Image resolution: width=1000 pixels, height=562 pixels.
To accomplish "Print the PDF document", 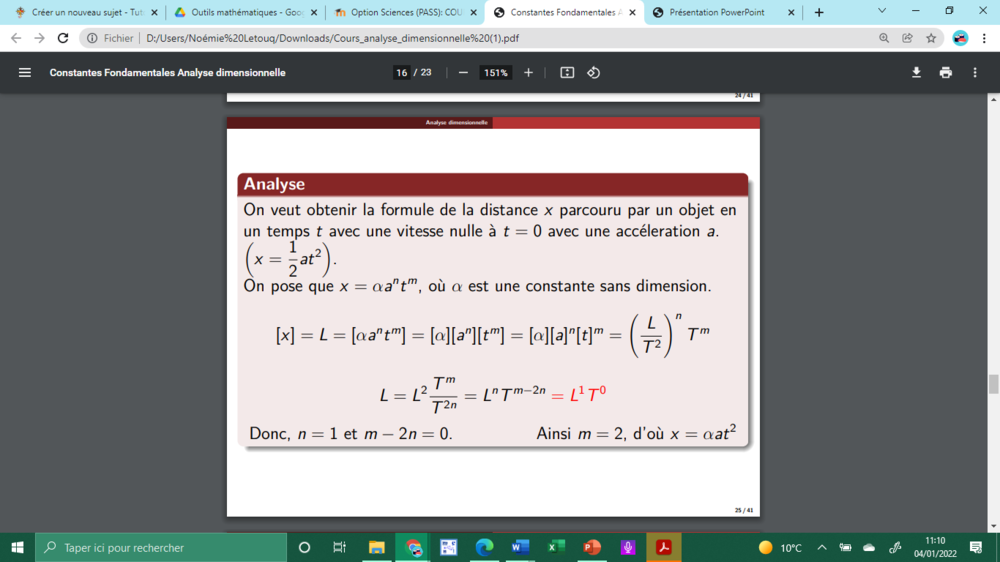I will tap(946, 73).
